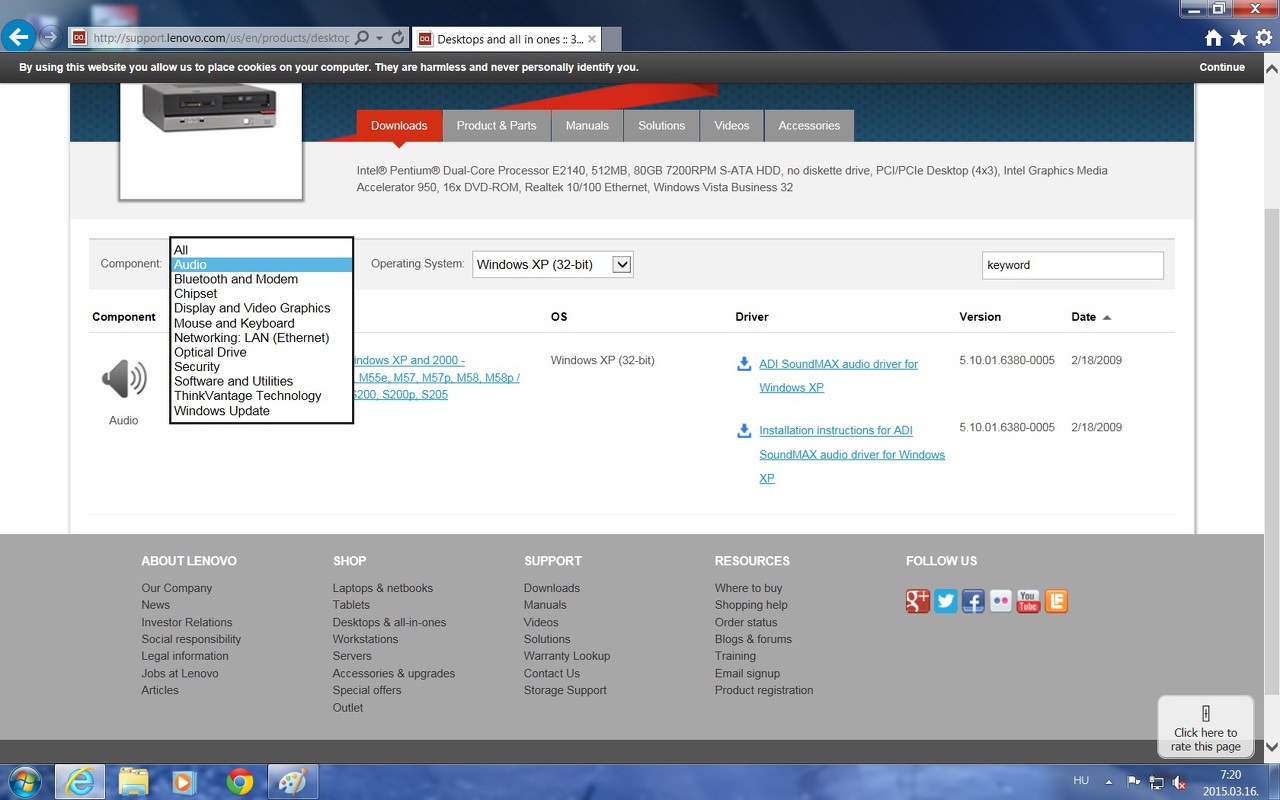This screenshot has width=1280, height=800.
Task: Switch to the Downloads tab
Action: [x=399, y=126]
